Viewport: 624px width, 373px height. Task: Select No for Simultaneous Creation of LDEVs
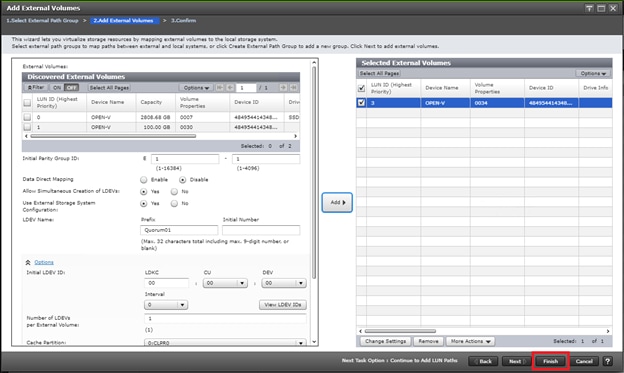click(x=174, y=192)
